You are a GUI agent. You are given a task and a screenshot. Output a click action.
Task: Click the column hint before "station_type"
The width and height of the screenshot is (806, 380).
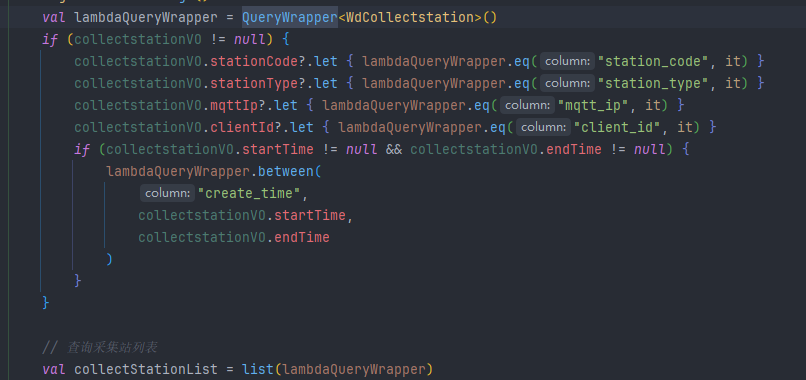coord(567,83)
